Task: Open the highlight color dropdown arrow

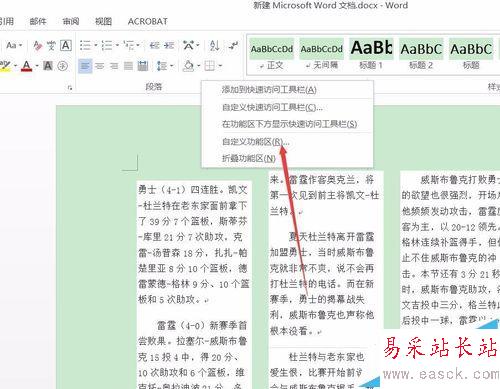Action: tap(15, 66)
